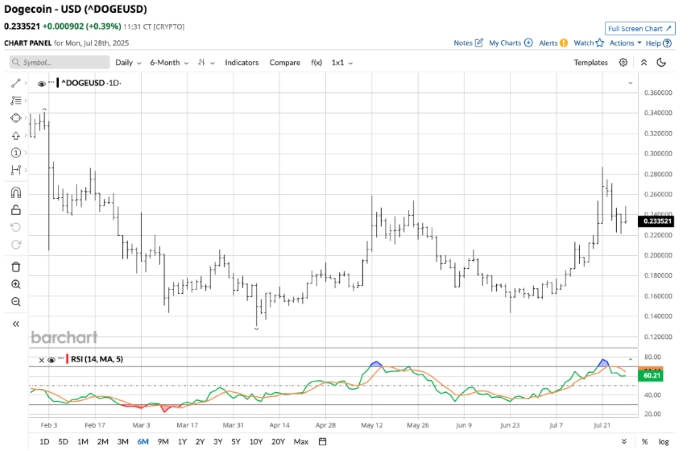Select 1D time range
This screenshot has height=451, width=700.
pyautogui.click(x=44, y=442)
